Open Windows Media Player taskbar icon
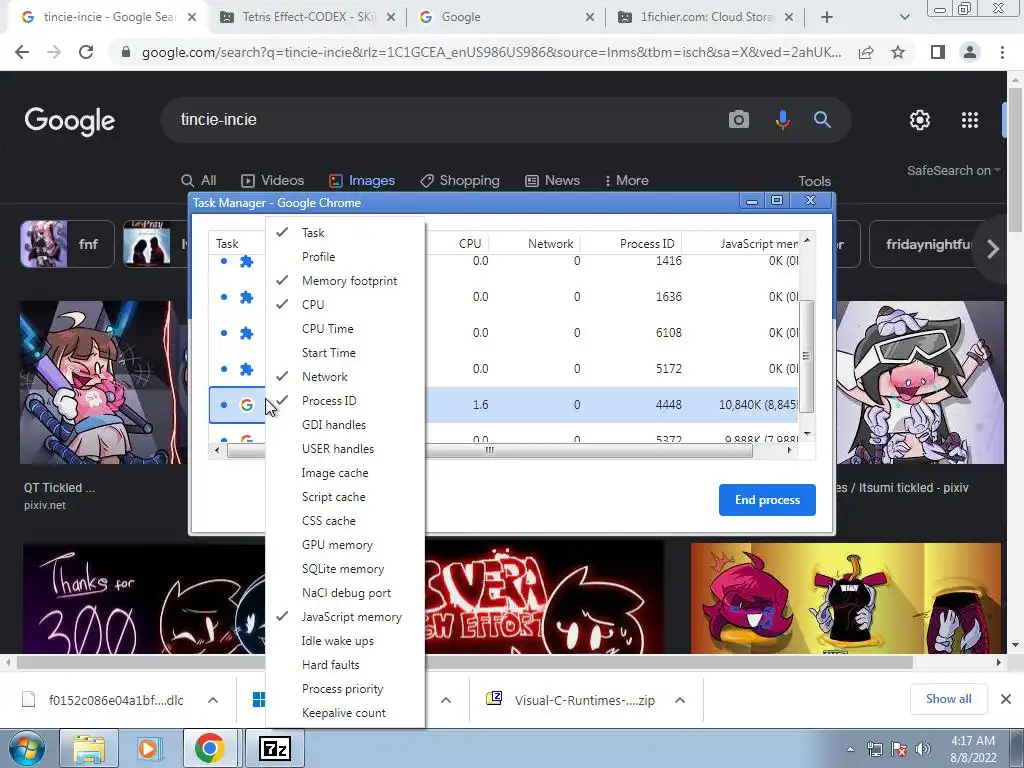The image size is (1024, 768). [148, 748]
